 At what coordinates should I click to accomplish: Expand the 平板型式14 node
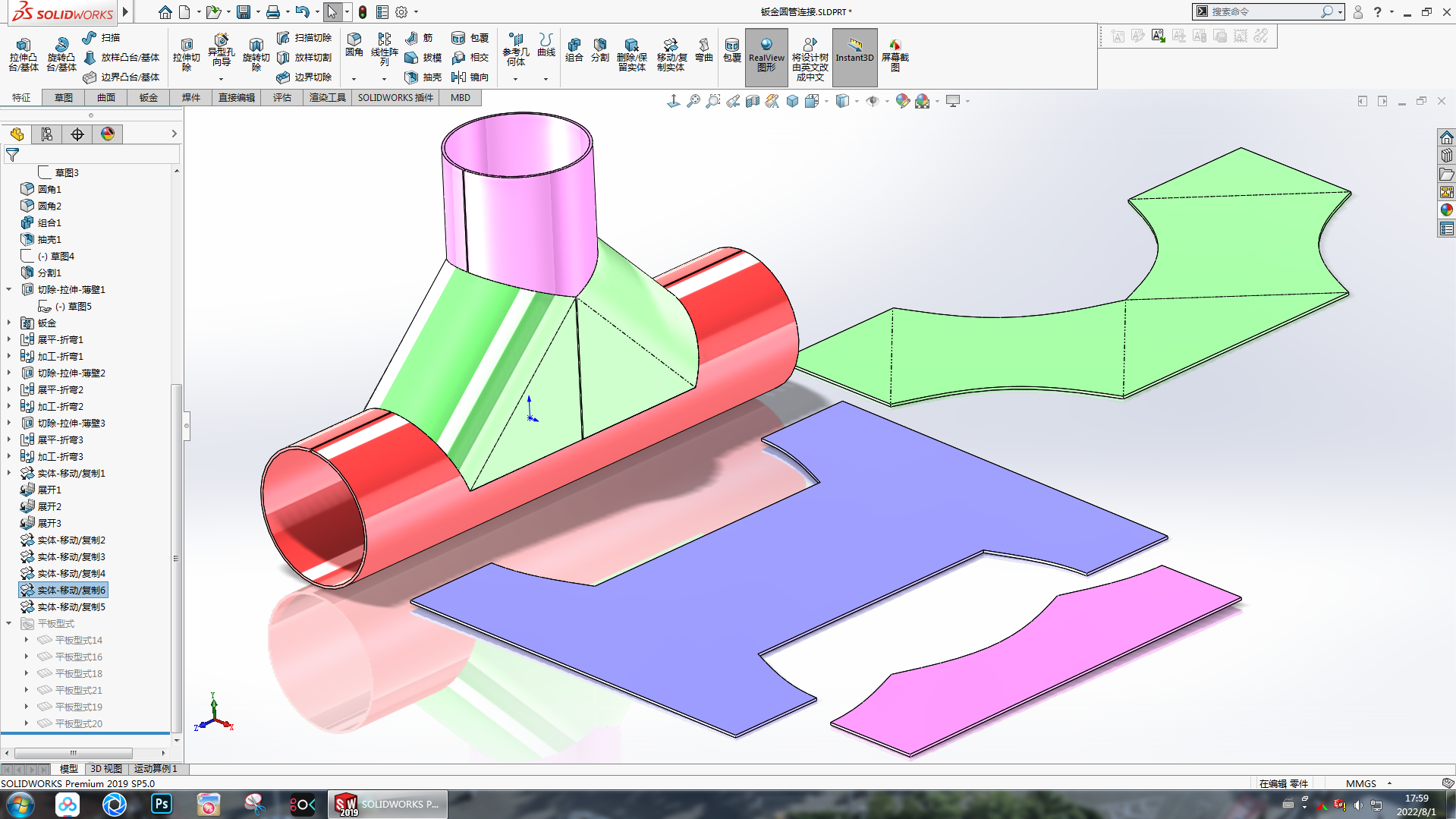point(27,640)
